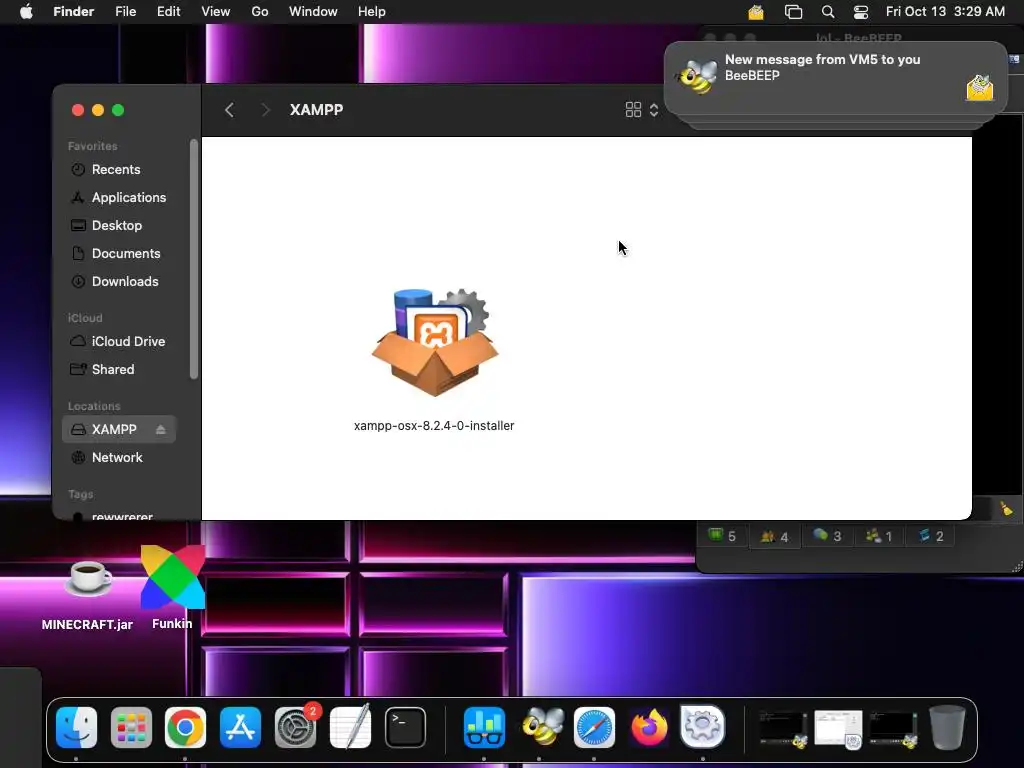
Task: Open the Finder menu
Action: (74, 12)
